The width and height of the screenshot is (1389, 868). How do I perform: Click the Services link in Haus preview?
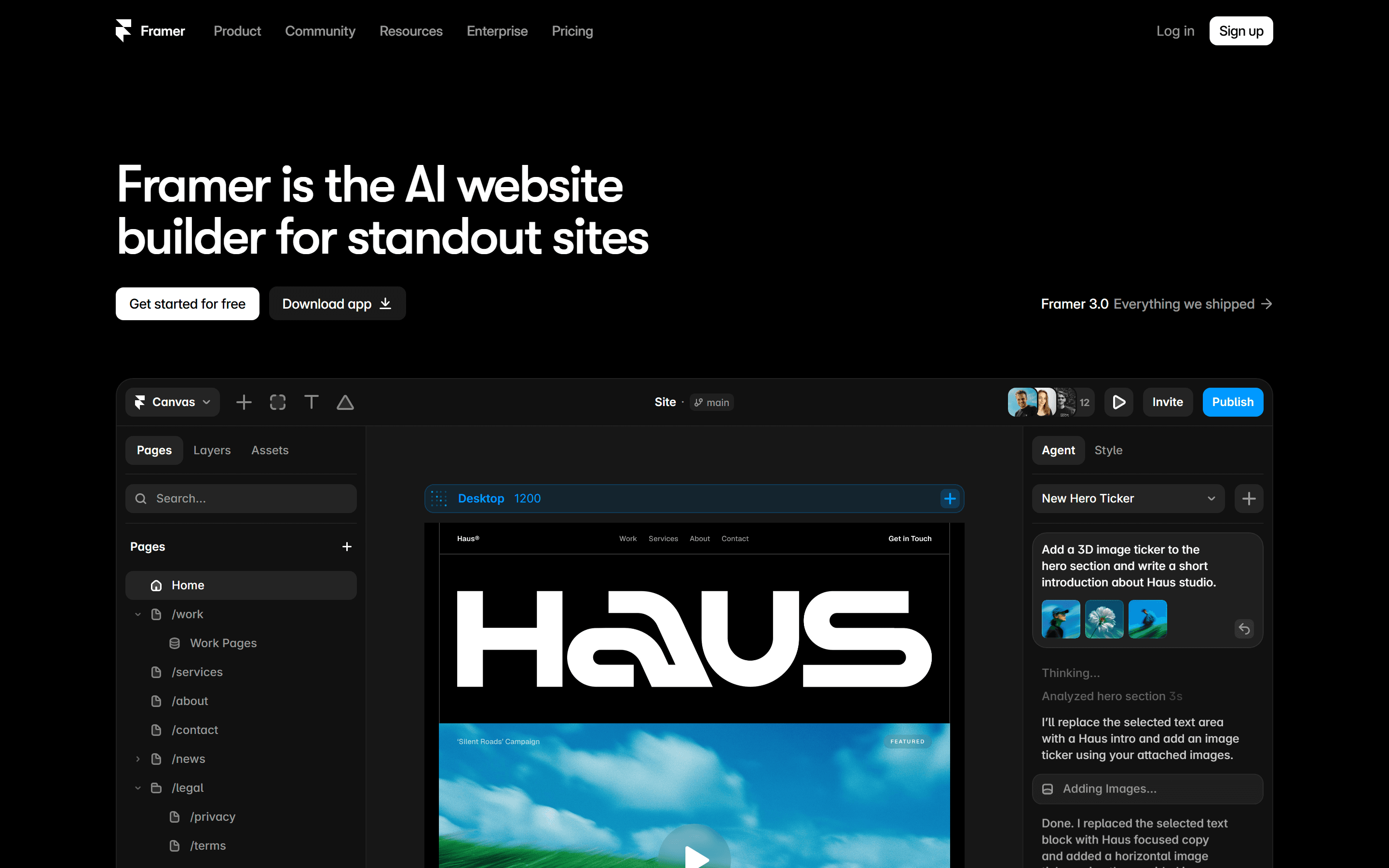pyautogui.click(x=663, y=539)
